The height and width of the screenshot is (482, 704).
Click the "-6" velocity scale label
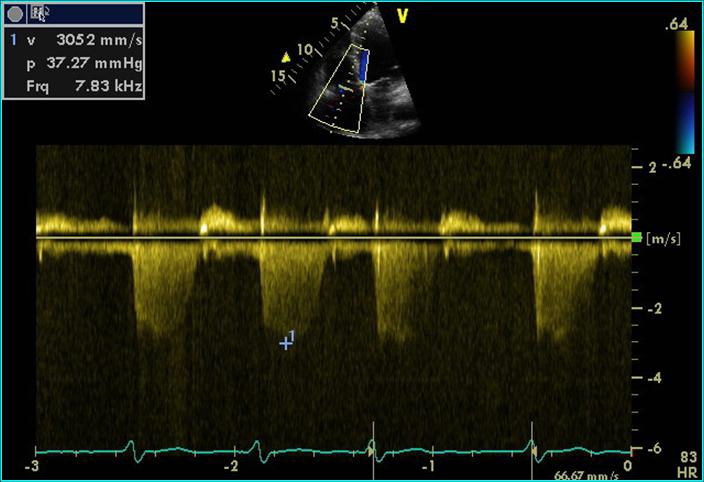(x=654, y=448)
